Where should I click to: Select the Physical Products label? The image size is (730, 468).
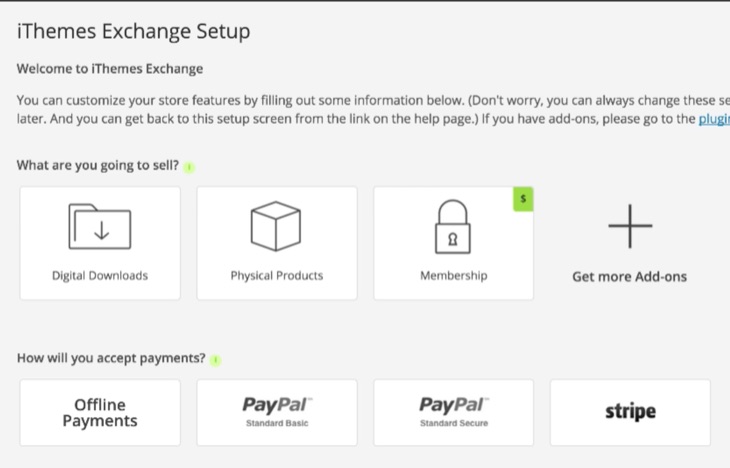pyautogui.click(x=277, y=276)
